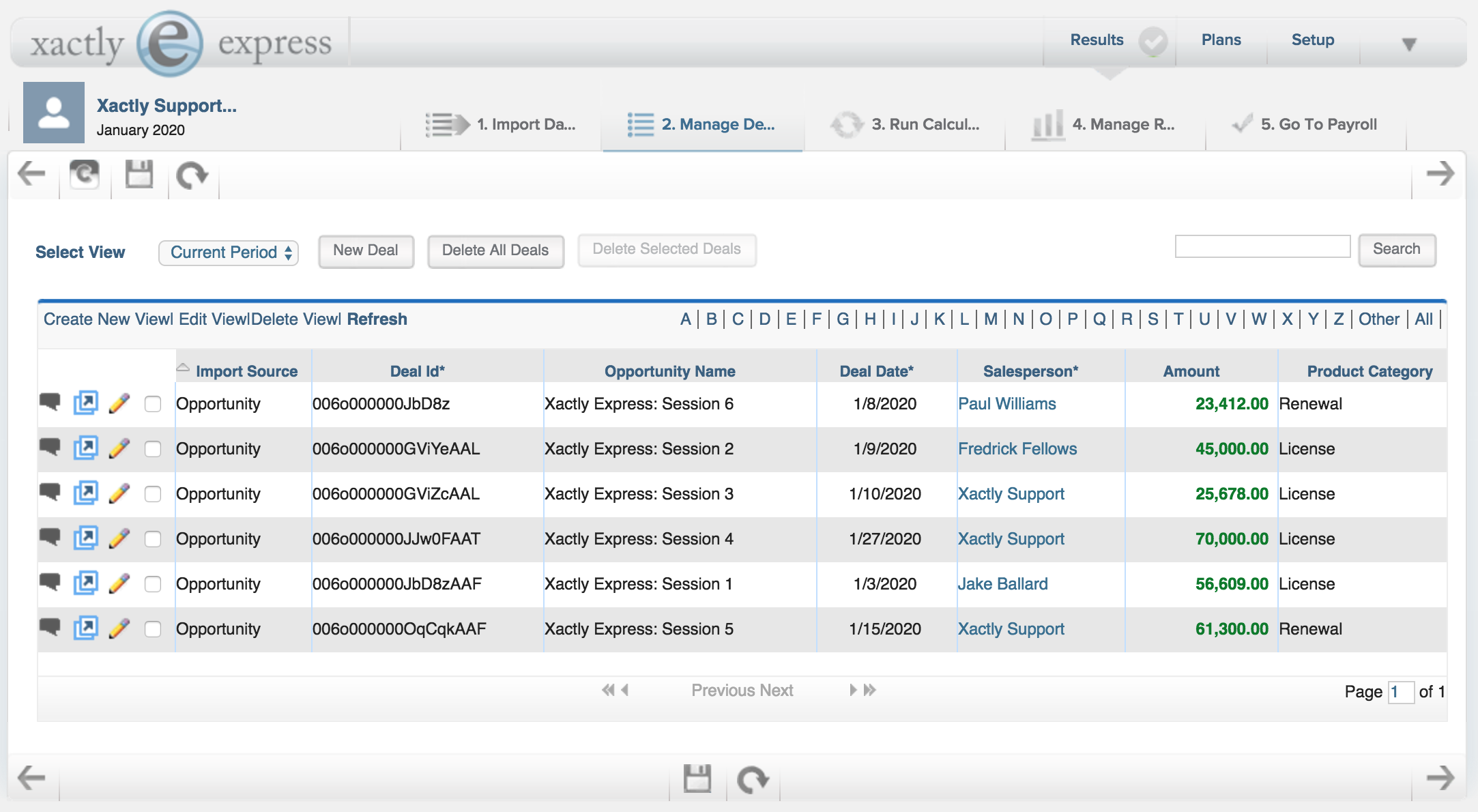Sort by the Amount column header
Screen dimensions: 1478x812
click(x=1191, y=371)
